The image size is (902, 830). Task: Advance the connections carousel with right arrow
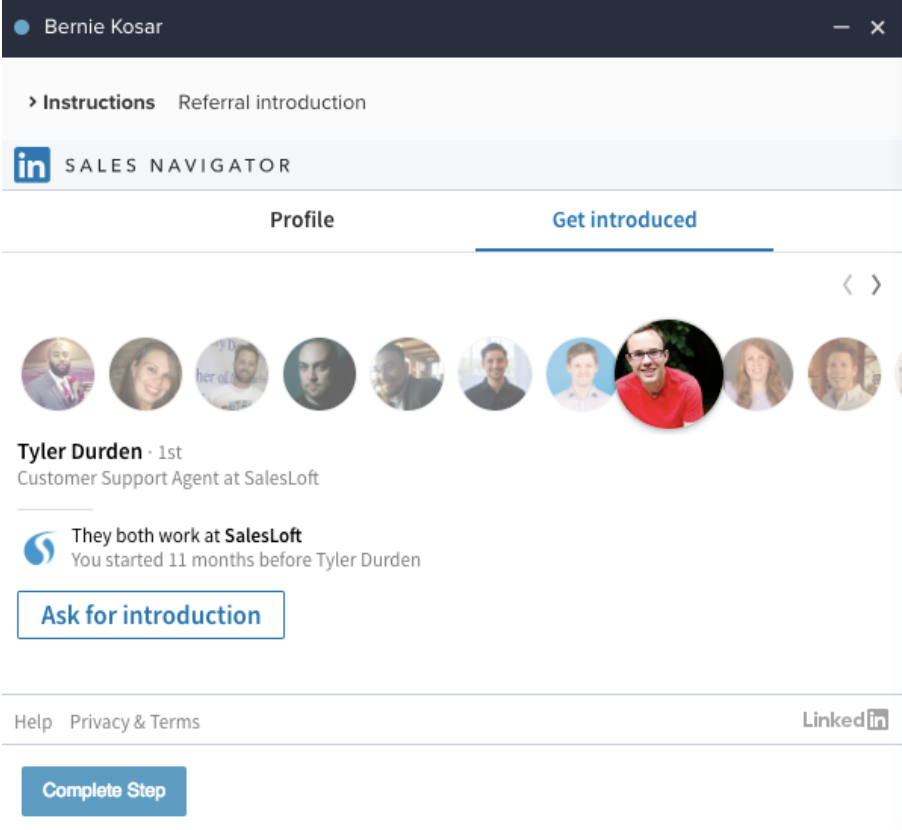(876, 285)
